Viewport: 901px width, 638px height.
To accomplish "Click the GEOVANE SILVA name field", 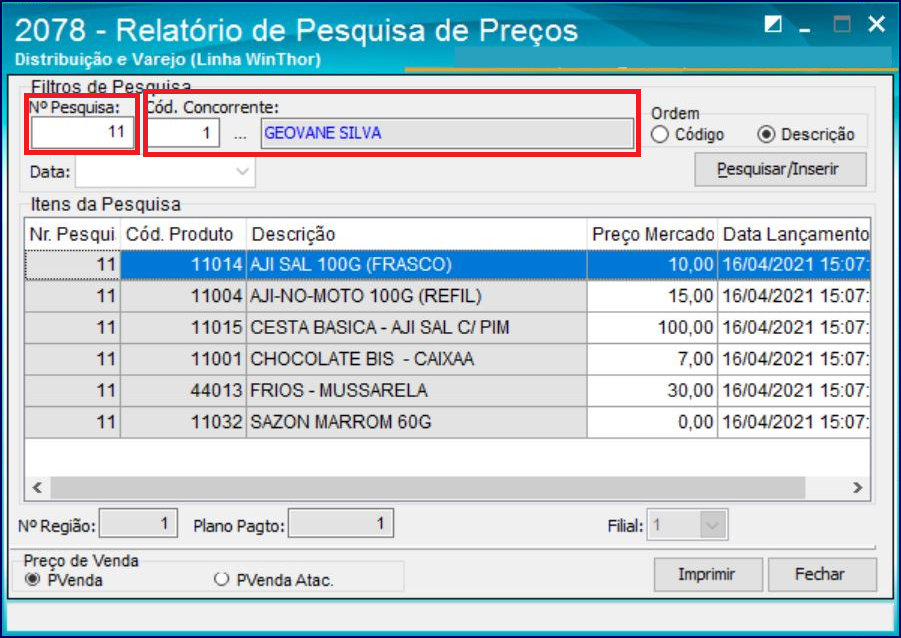I will tap(447, 133).
